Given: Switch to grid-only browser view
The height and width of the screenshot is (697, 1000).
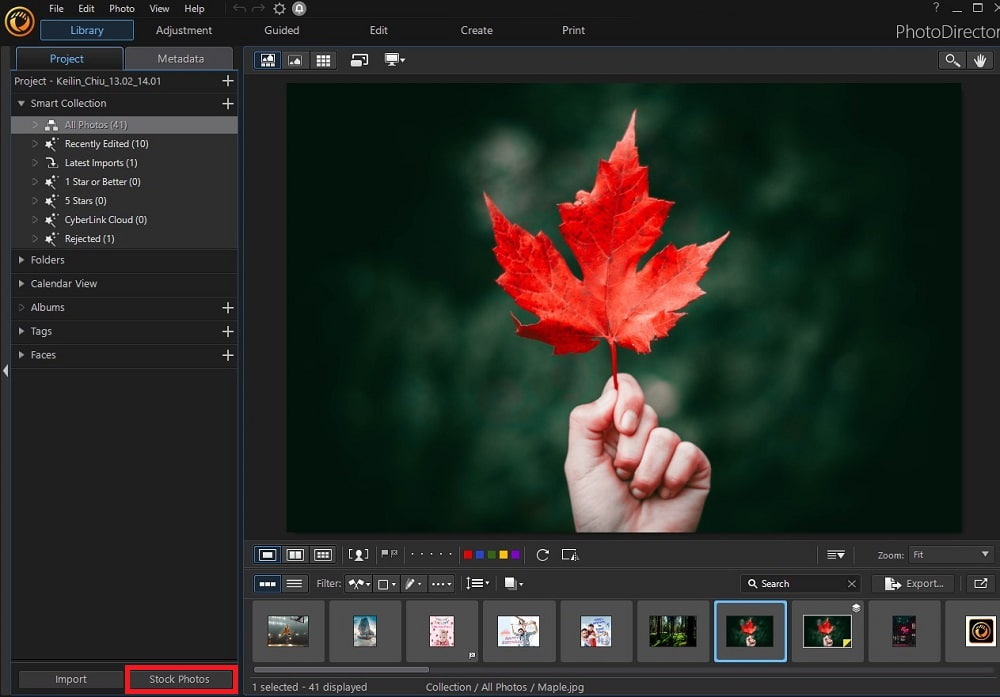Looking at the screenshot, I should coord(322,60).
